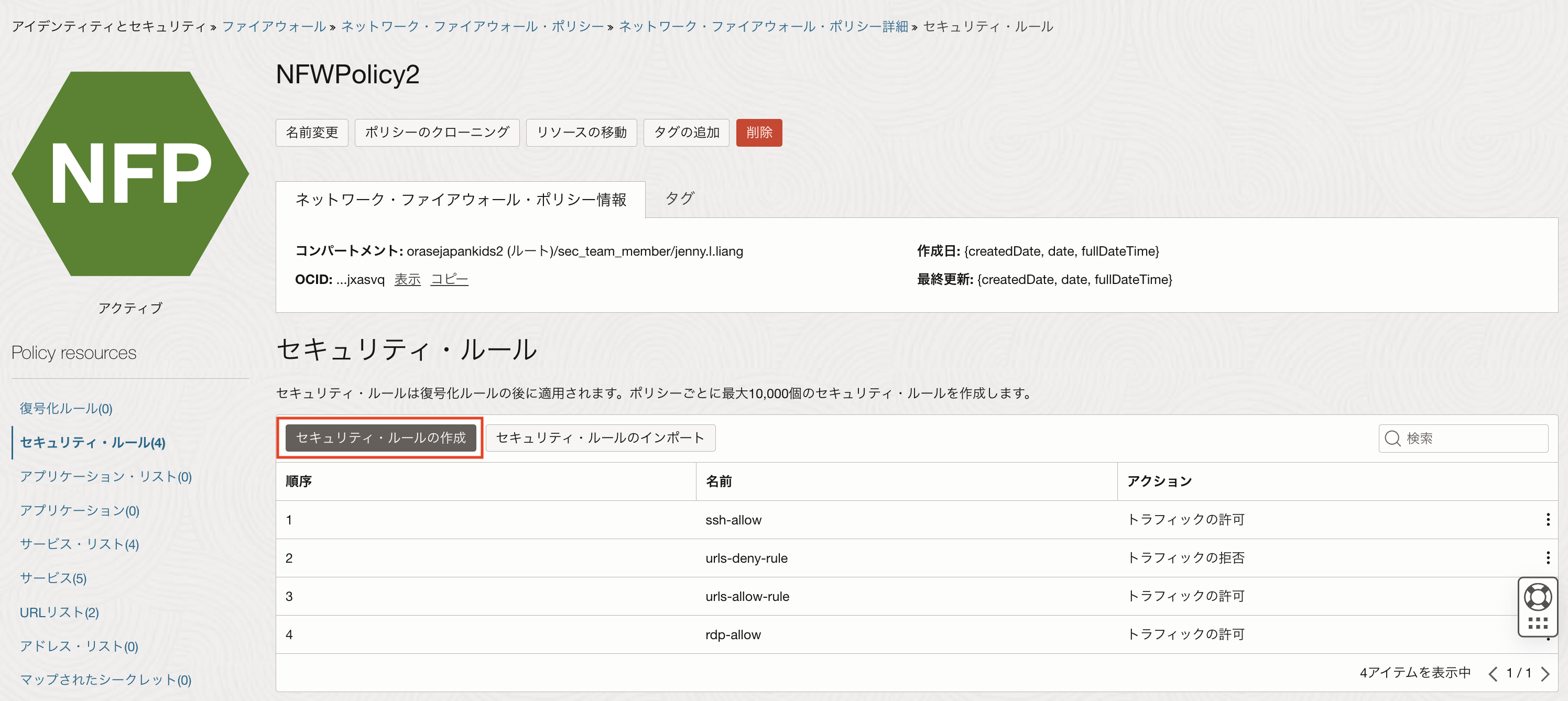This screenshot has height=701, width=1568.
Task: Open サービス(5) in sidebar
Action: (x=53, y=578)
